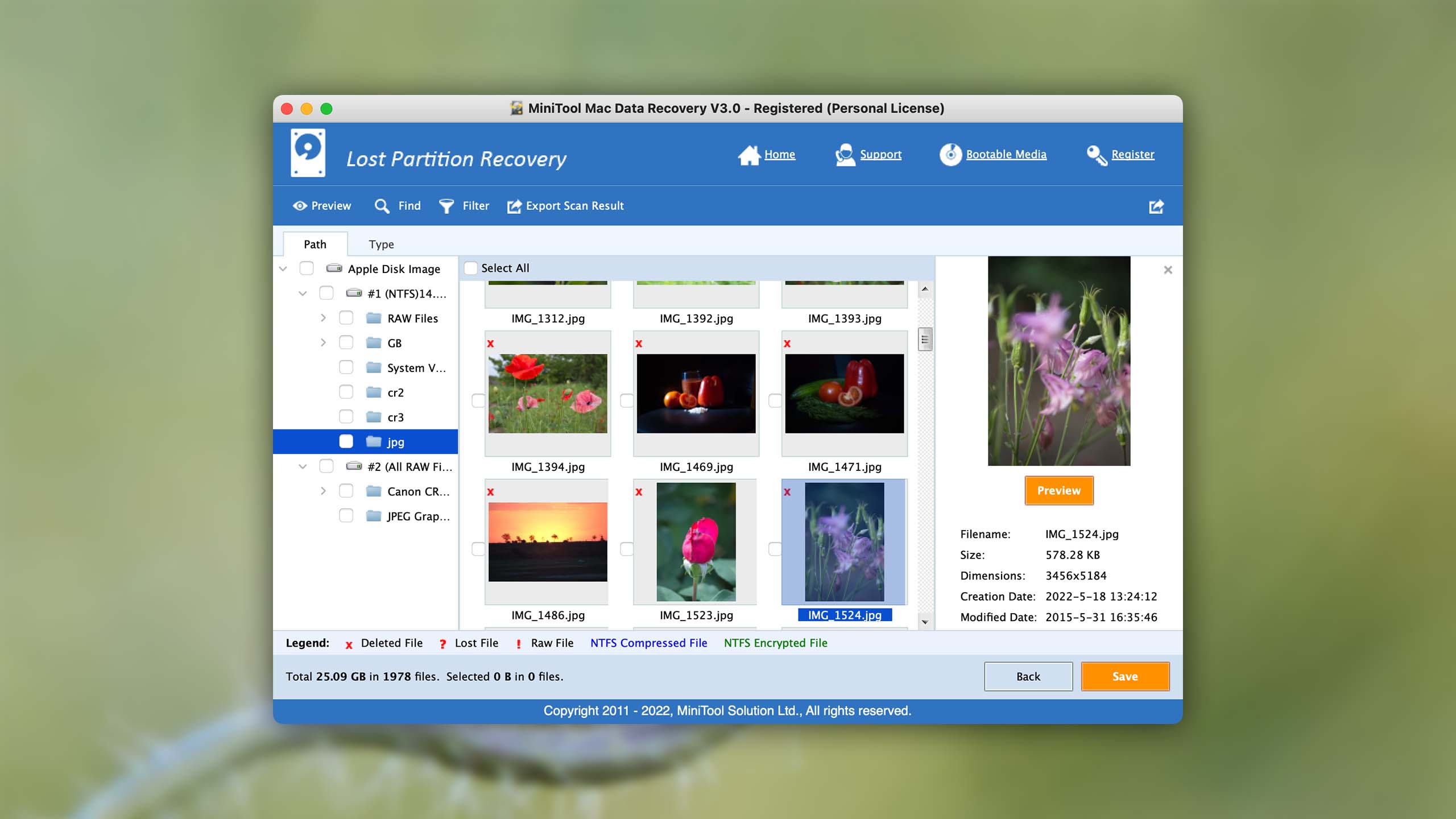Check the jpg folder checkbox
Image resolution: width=1456 pixels, height=819 pixels.
346,441
